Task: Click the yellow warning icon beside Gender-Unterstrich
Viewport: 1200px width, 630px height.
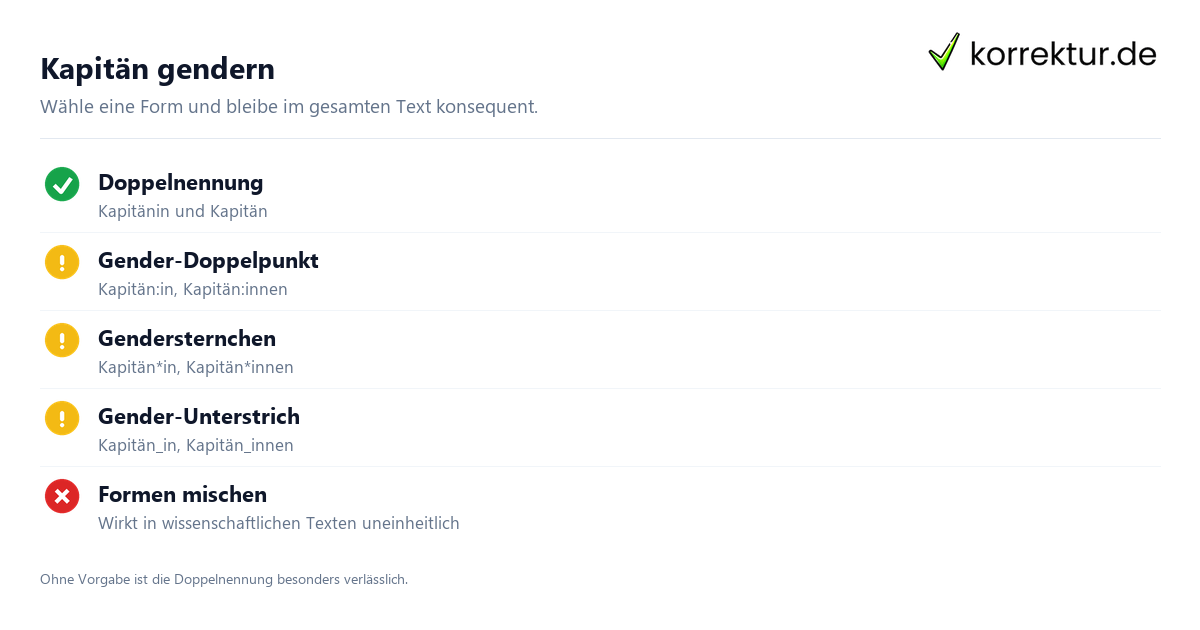Action: click(x=62, y=418)
